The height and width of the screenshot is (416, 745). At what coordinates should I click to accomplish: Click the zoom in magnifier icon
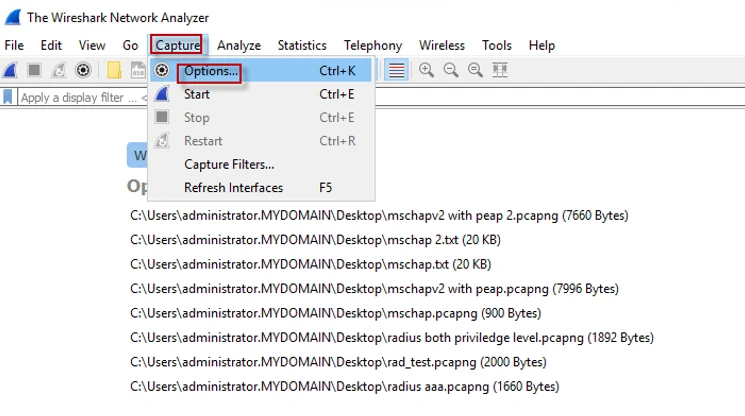(427, 70)
